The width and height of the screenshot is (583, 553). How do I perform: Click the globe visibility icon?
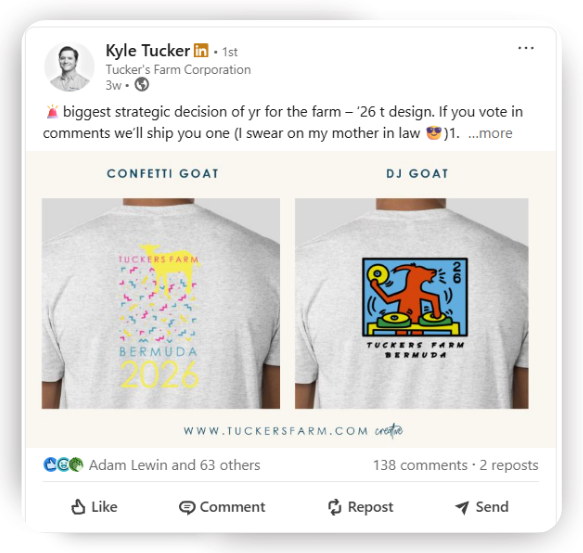[x=142, y=85]
